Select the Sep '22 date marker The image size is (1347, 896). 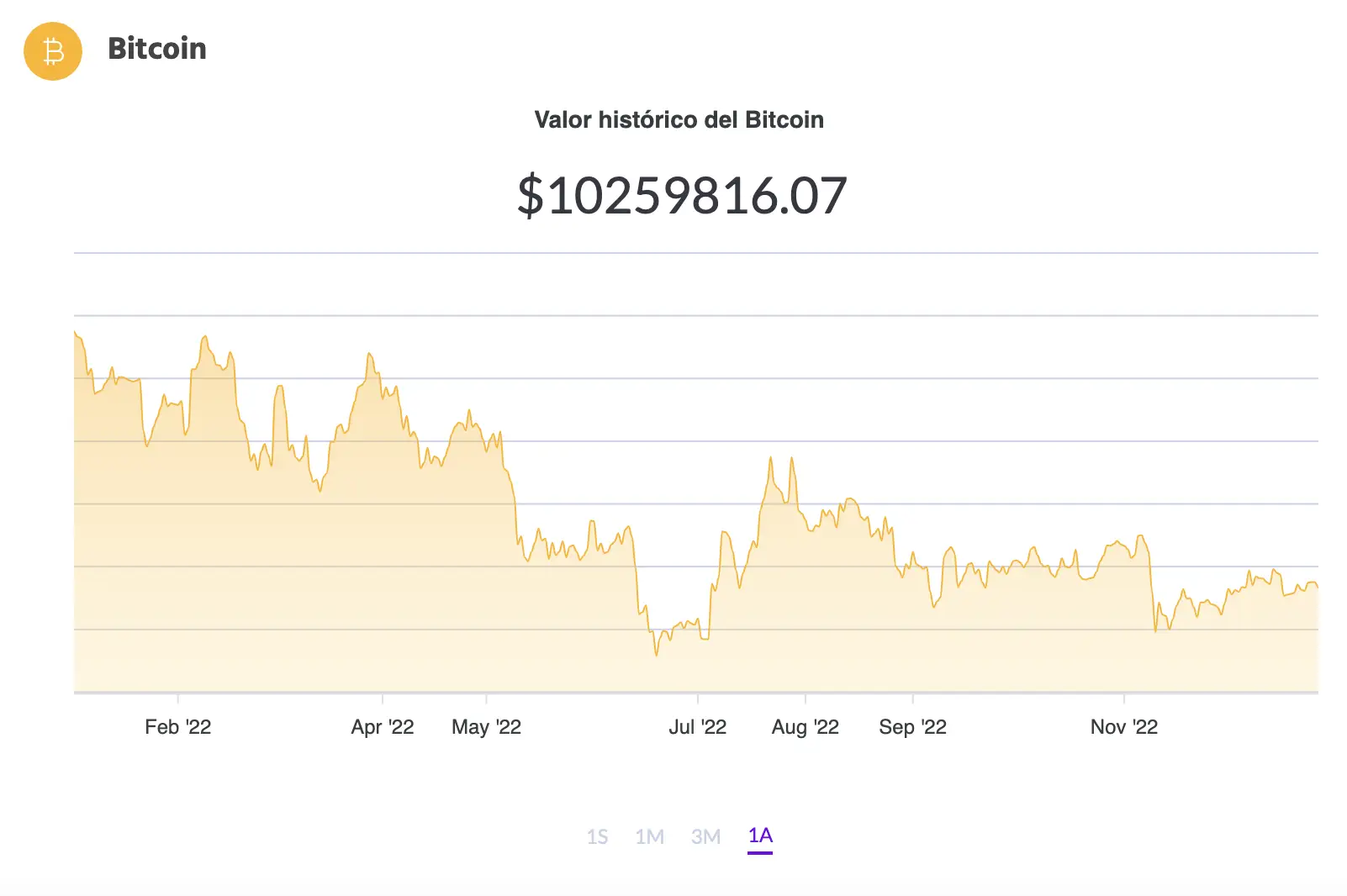(913, 726)
